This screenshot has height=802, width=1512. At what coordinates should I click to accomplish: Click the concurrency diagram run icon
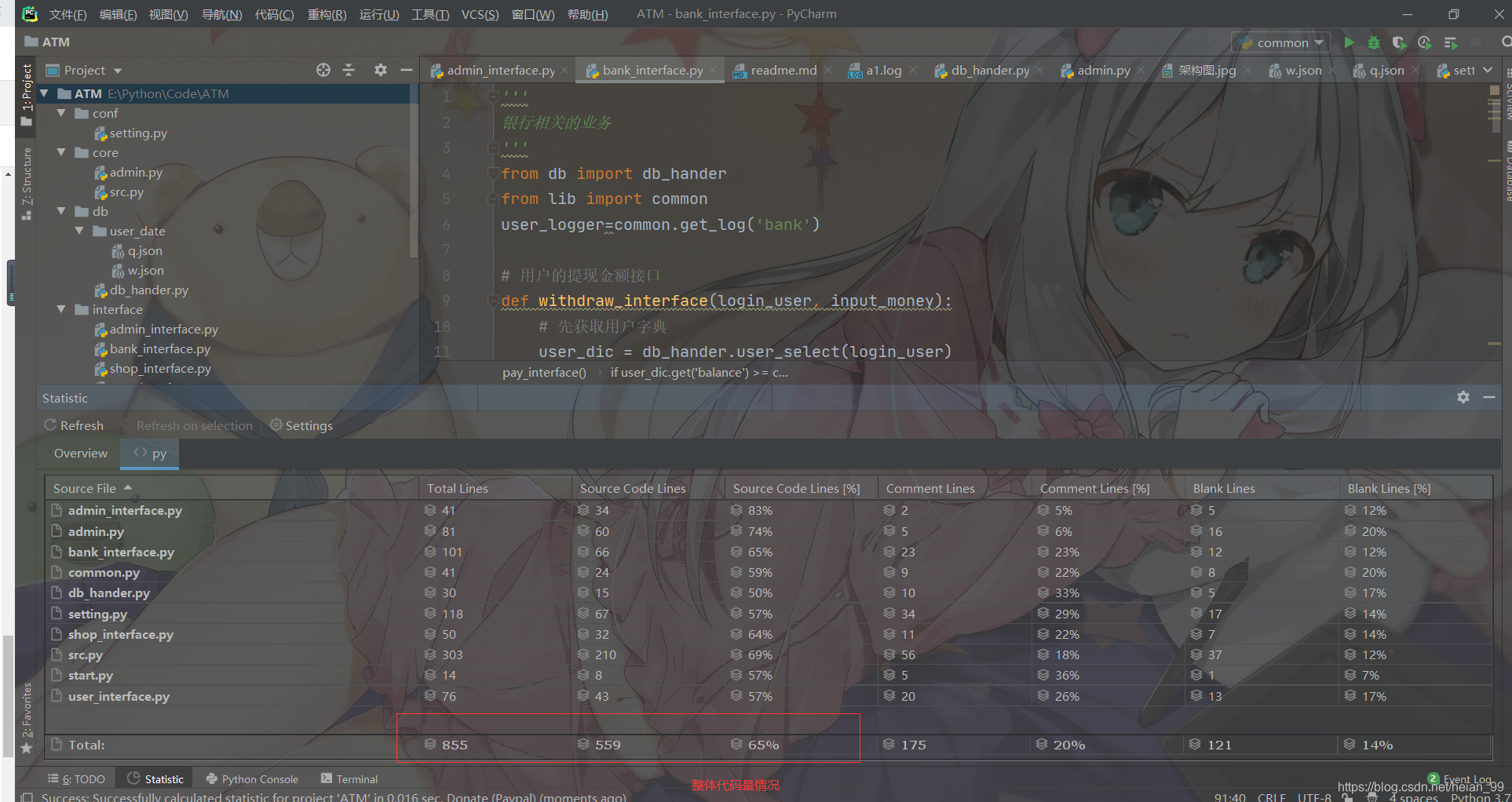1450,42
